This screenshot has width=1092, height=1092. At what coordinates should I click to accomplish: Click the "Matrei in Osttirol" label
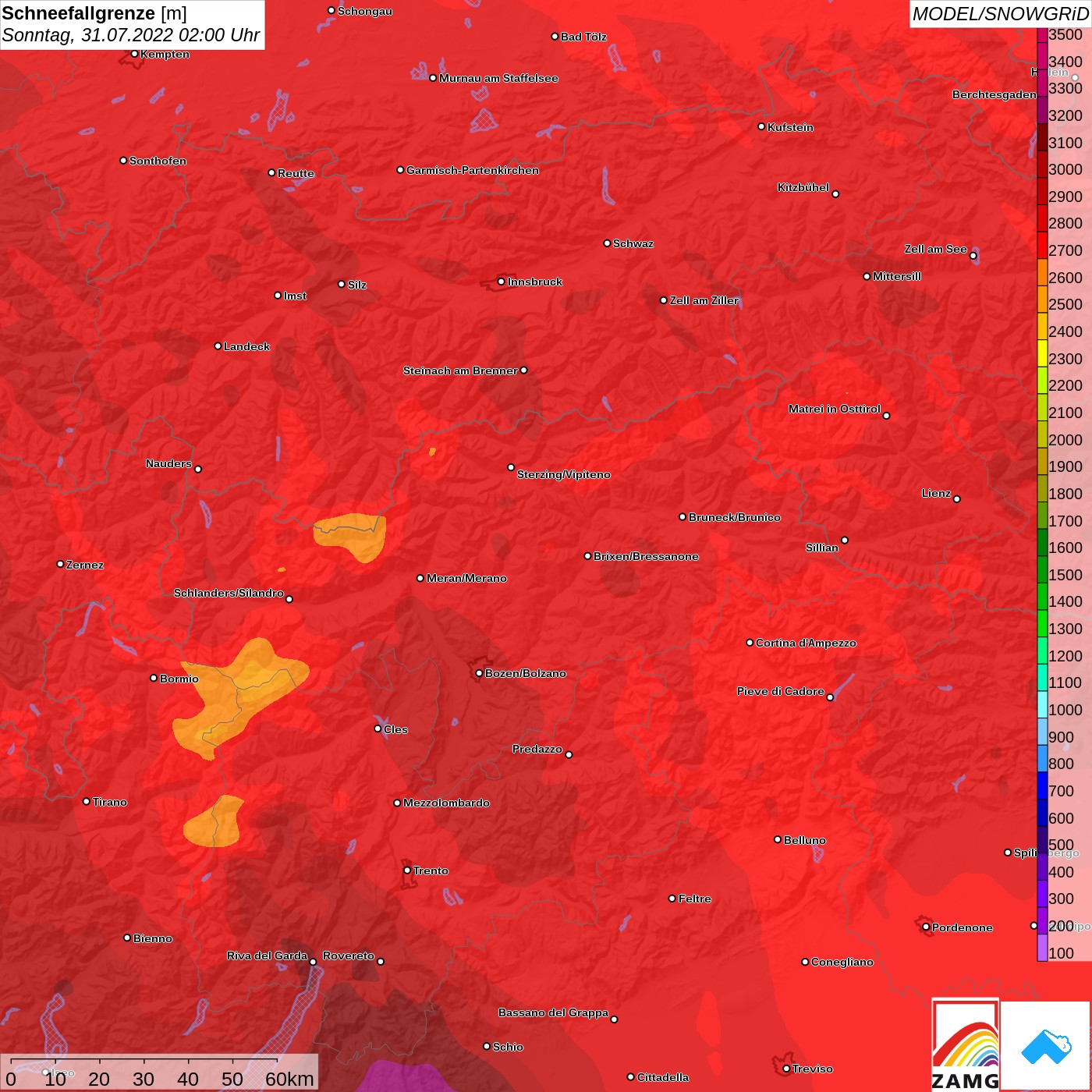point(835,409)
